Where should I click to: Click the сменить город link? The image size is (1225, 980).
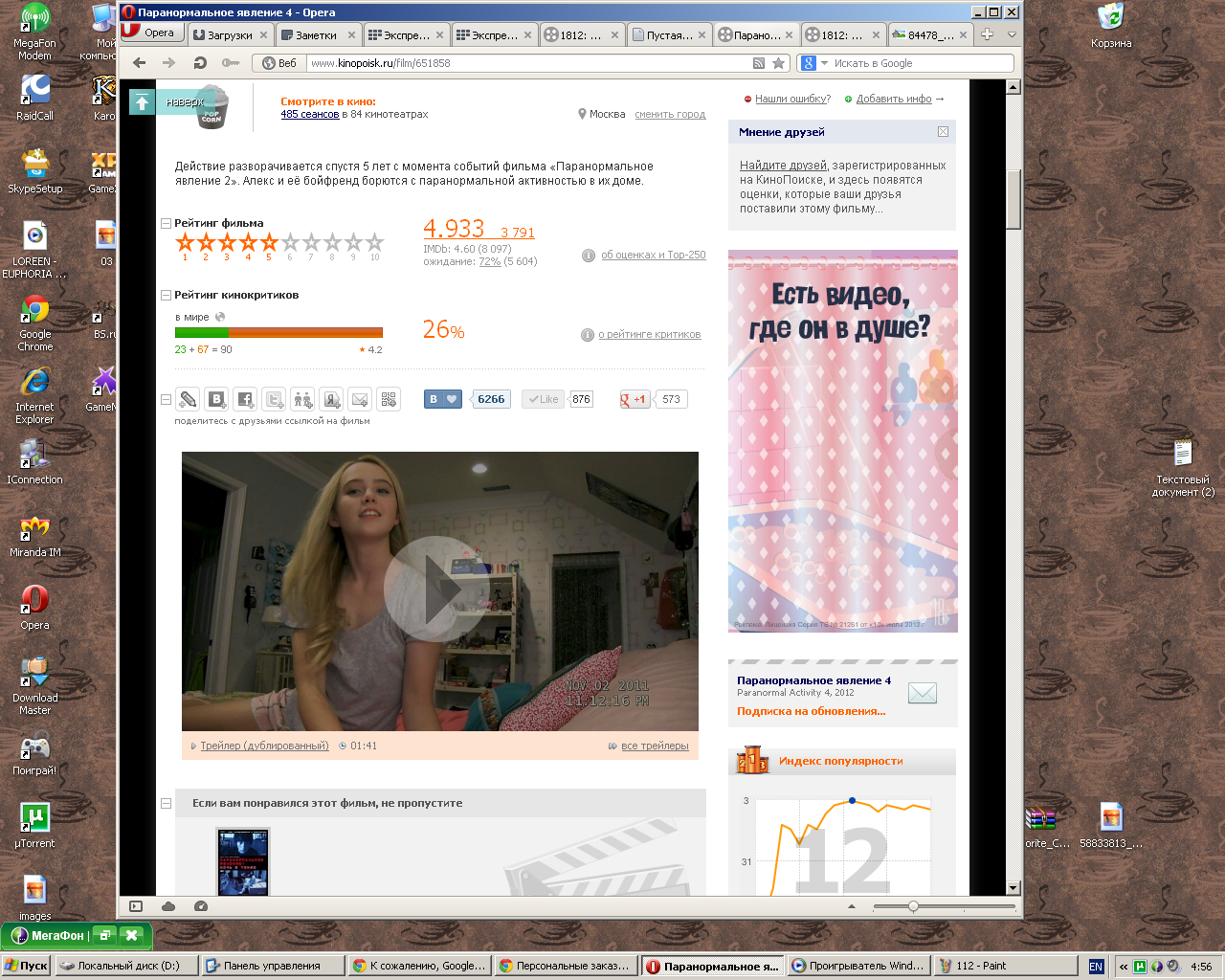[670, 114]
